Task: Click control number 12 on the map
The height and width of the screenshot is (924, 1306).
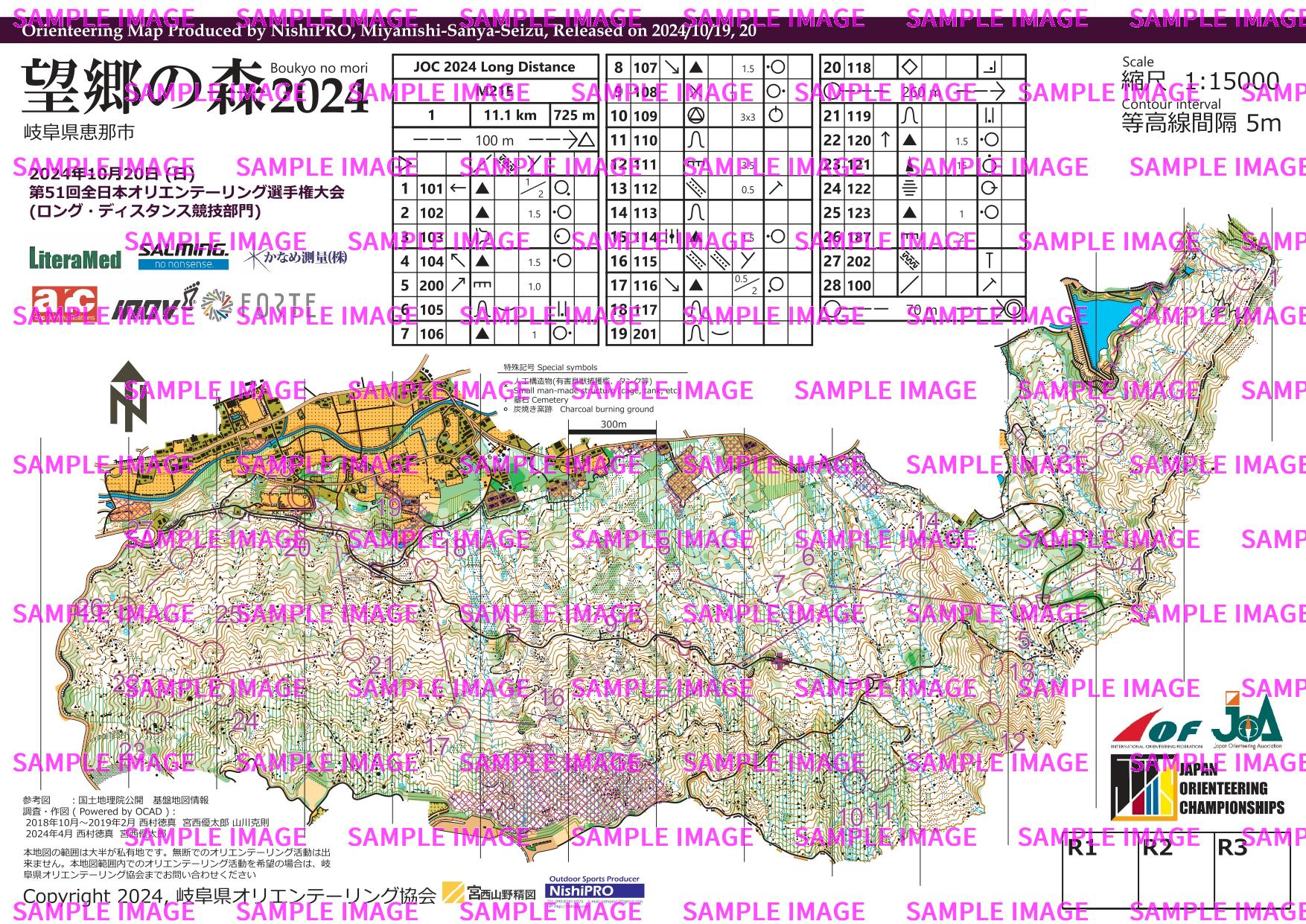Action: (1013, 742)
